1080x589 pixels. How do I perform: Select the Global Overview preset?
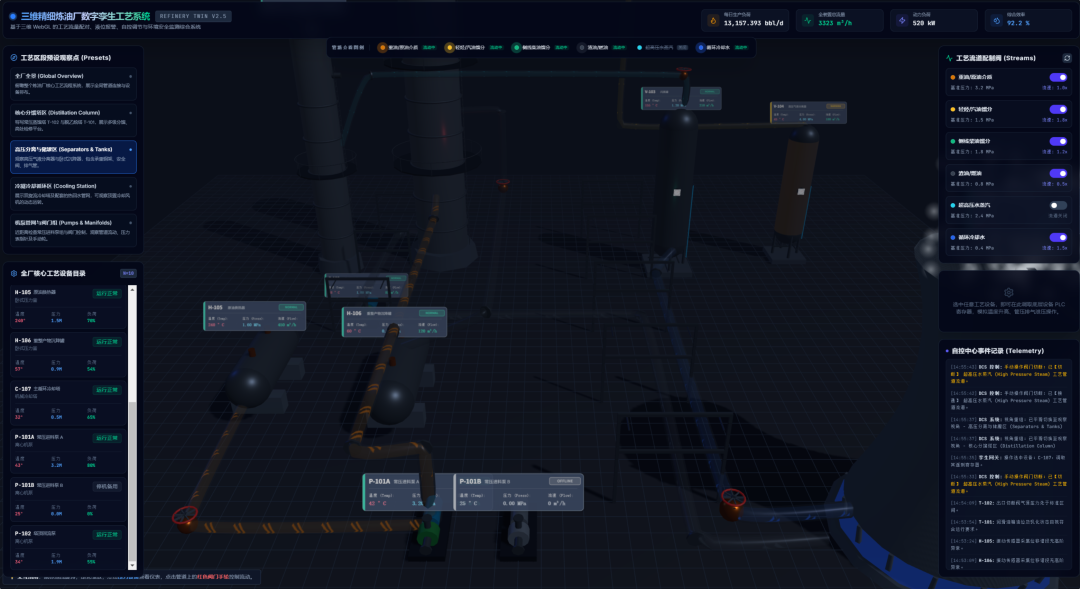point(73,83)
